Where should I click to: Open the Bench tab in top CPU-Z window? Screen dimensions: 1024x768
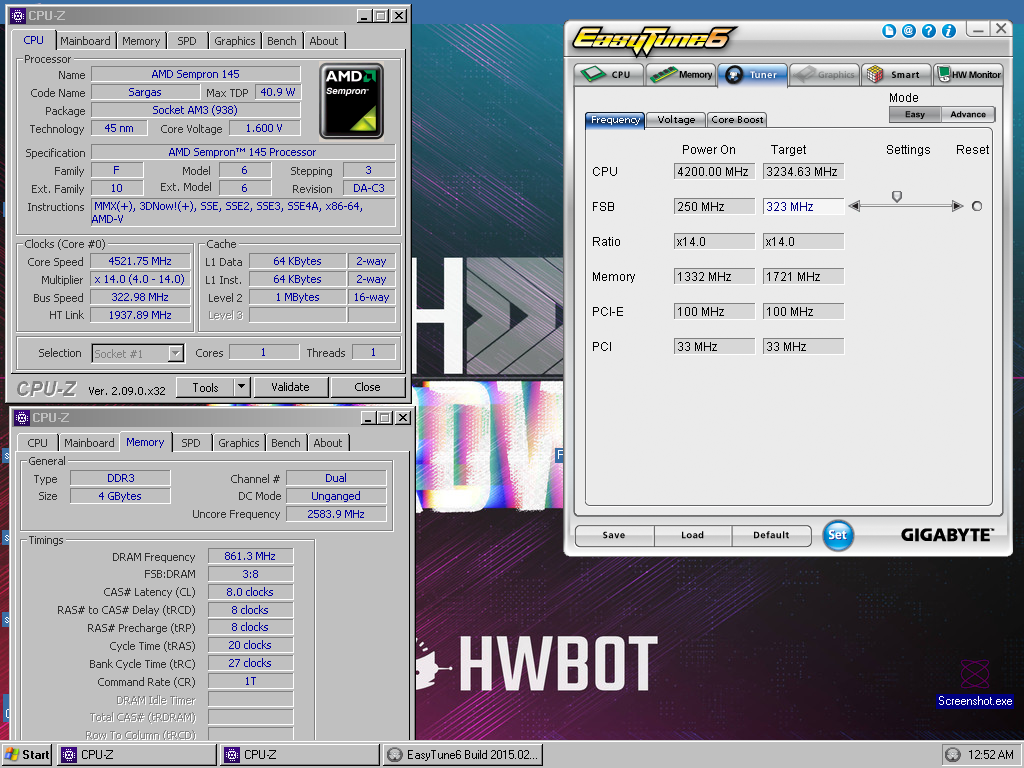coord(282,40)
